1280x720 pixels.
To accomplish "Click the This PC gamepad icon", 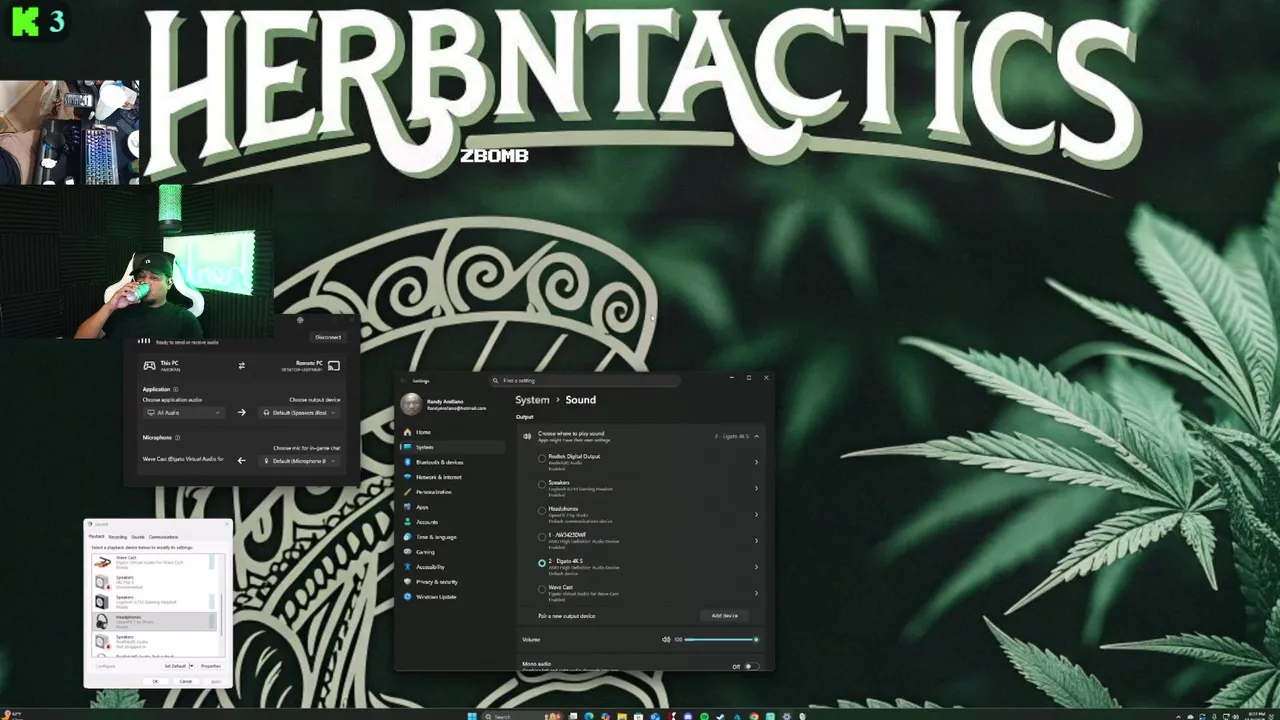I will [149, 366].
